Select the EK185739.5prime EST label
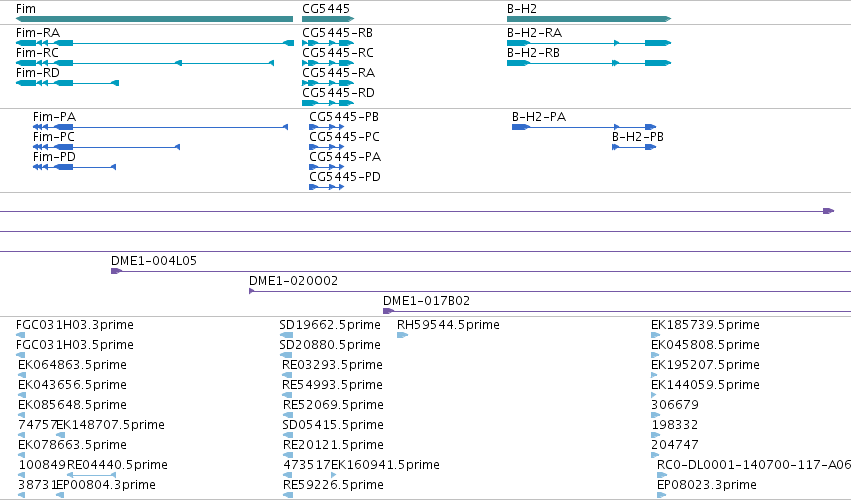The height and width of the screenshot is (500, 851). 705,325
